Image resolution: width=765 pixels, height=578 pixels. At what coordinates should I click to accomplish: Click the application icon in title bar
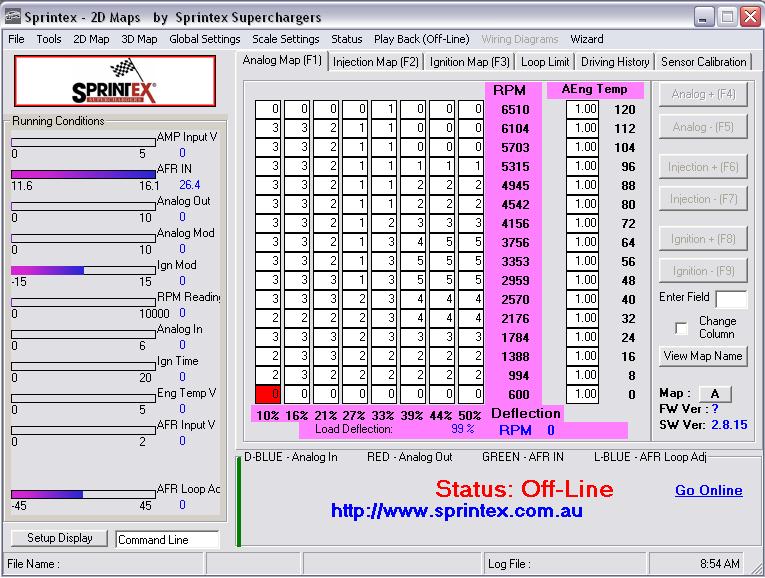13,17
